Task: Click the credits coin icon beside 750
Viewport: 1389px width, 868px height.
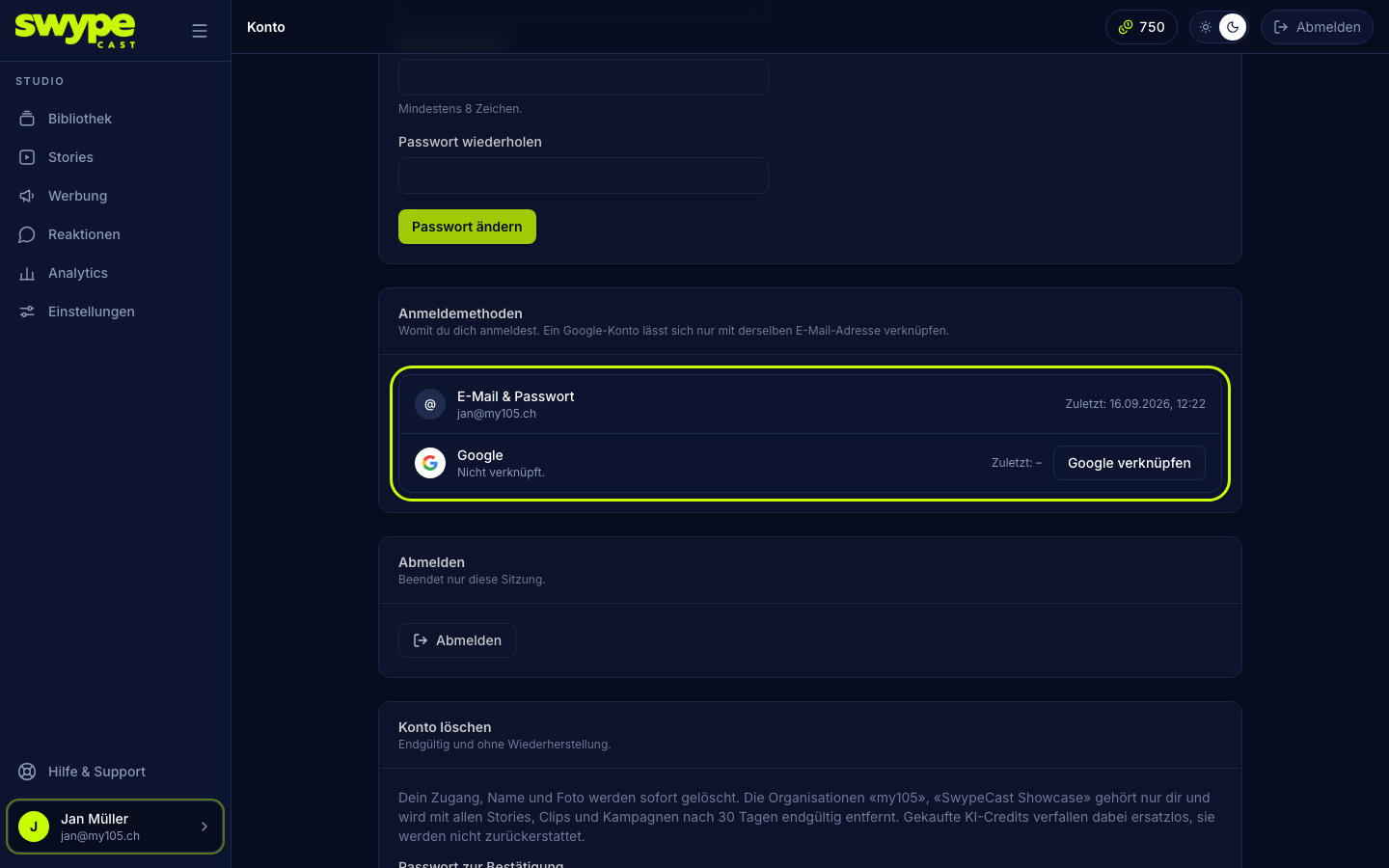Action: (x=1126, y=27)
